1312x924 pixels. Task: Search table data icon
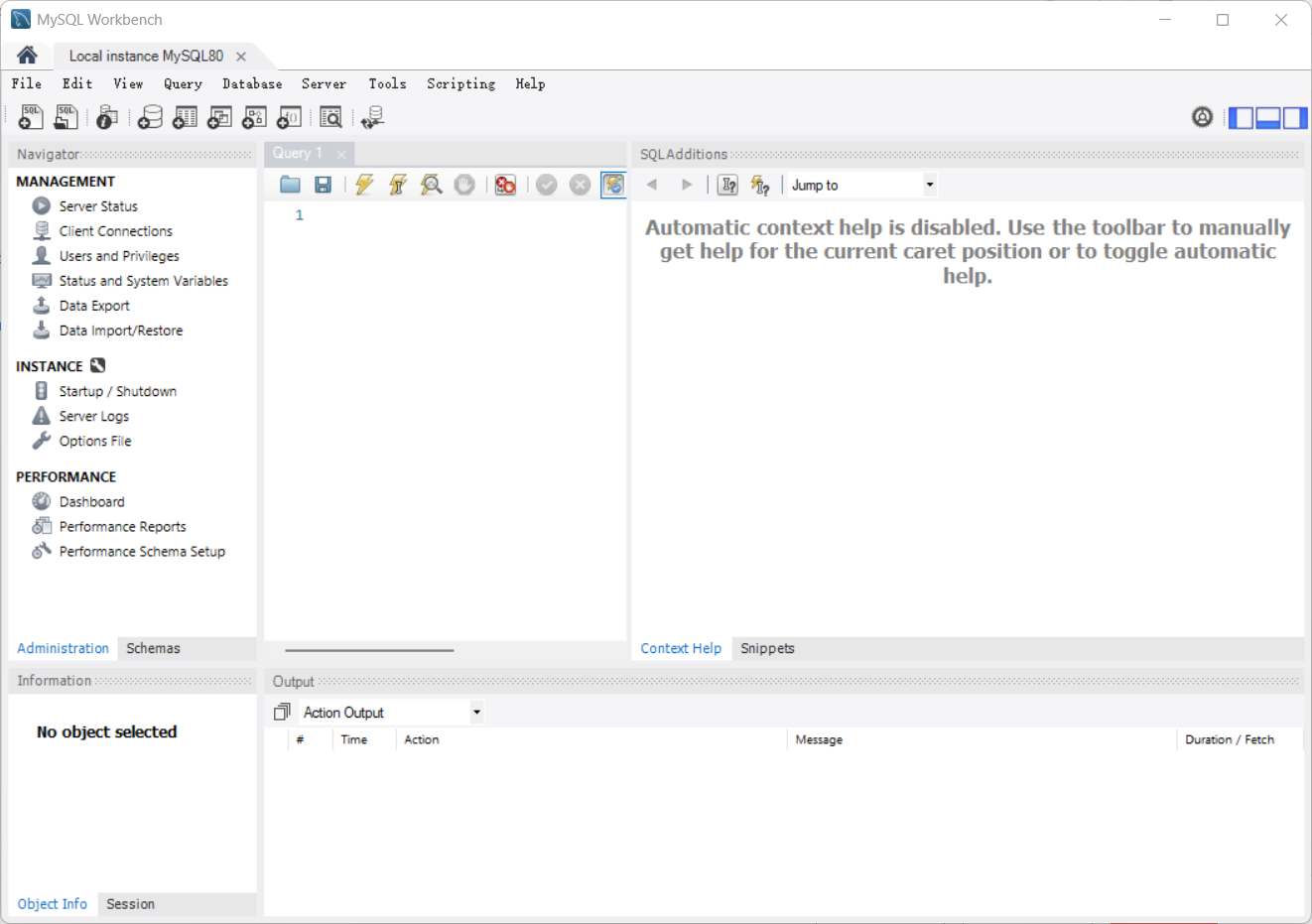coord(330,117)
